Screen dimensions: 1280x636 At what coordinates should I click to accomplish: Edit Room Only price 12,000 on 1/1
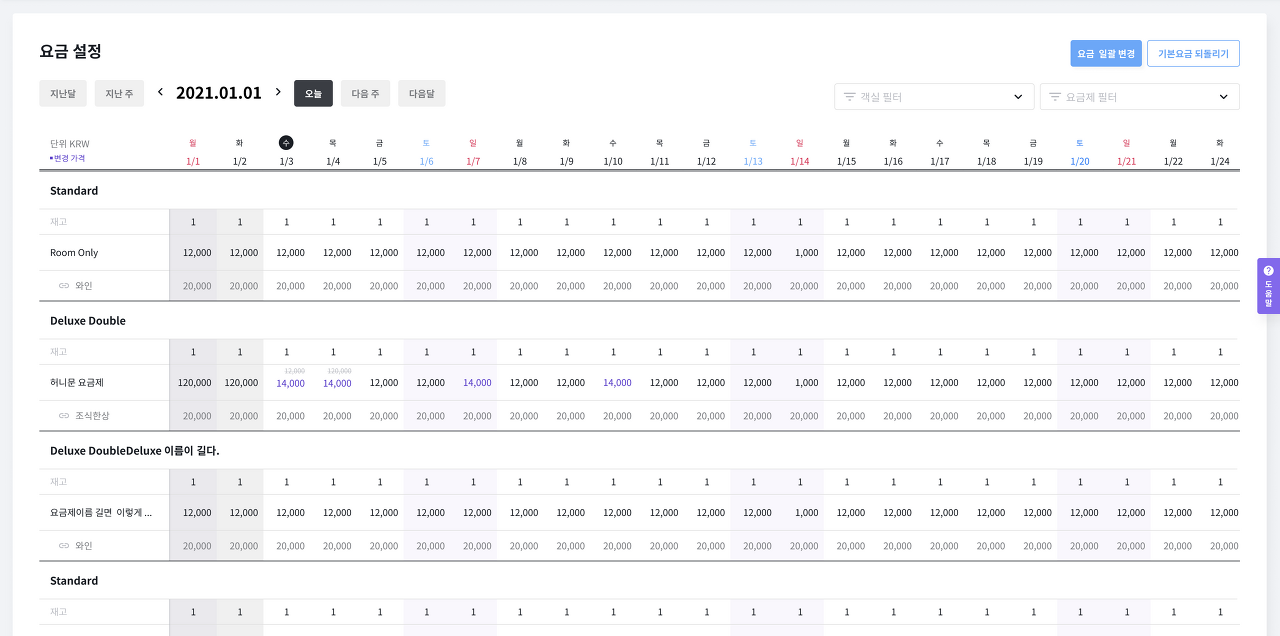[x=197, y=253]
